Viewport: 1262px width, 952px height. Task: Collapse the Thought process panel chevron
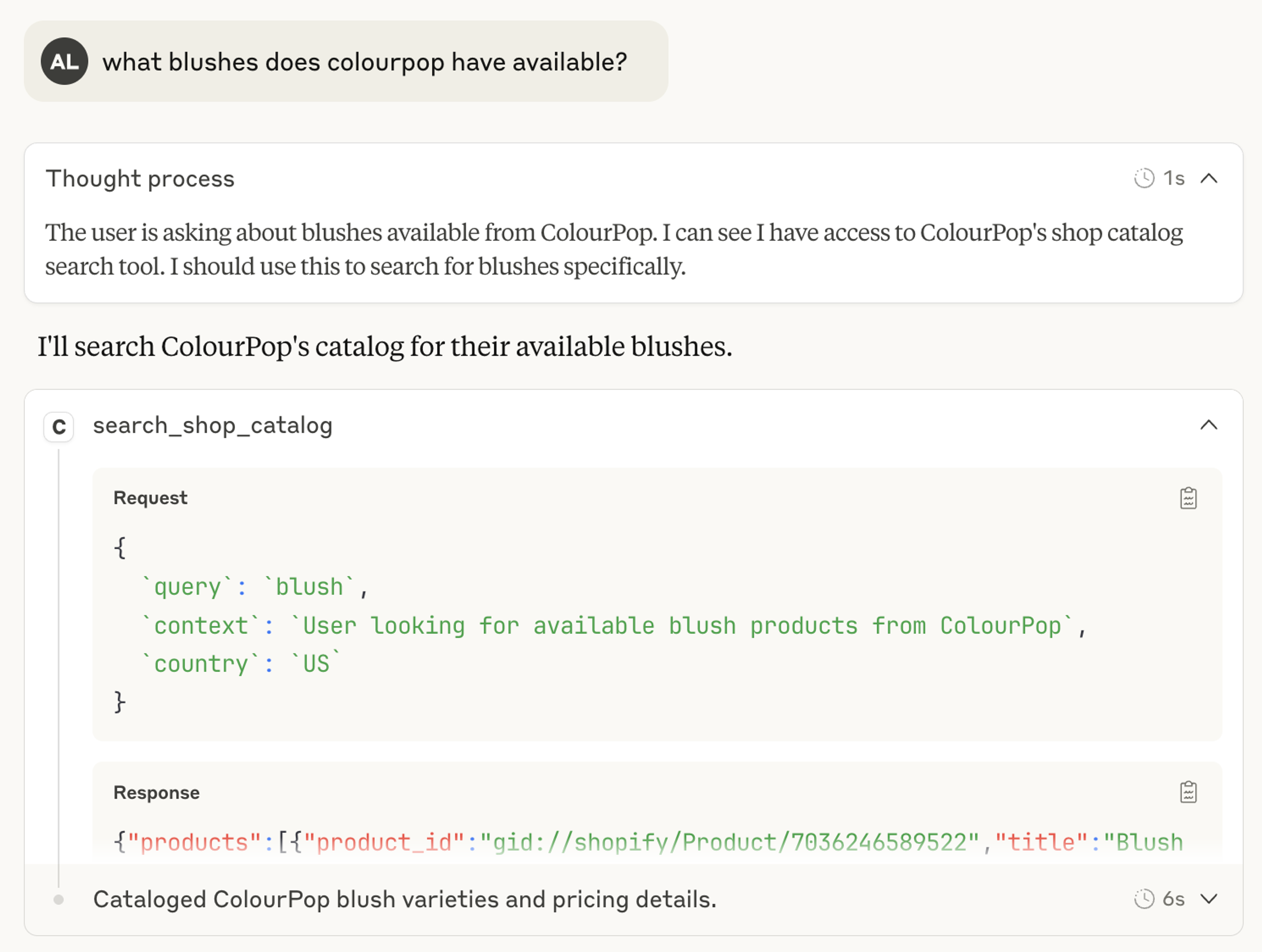[1209, 178]
